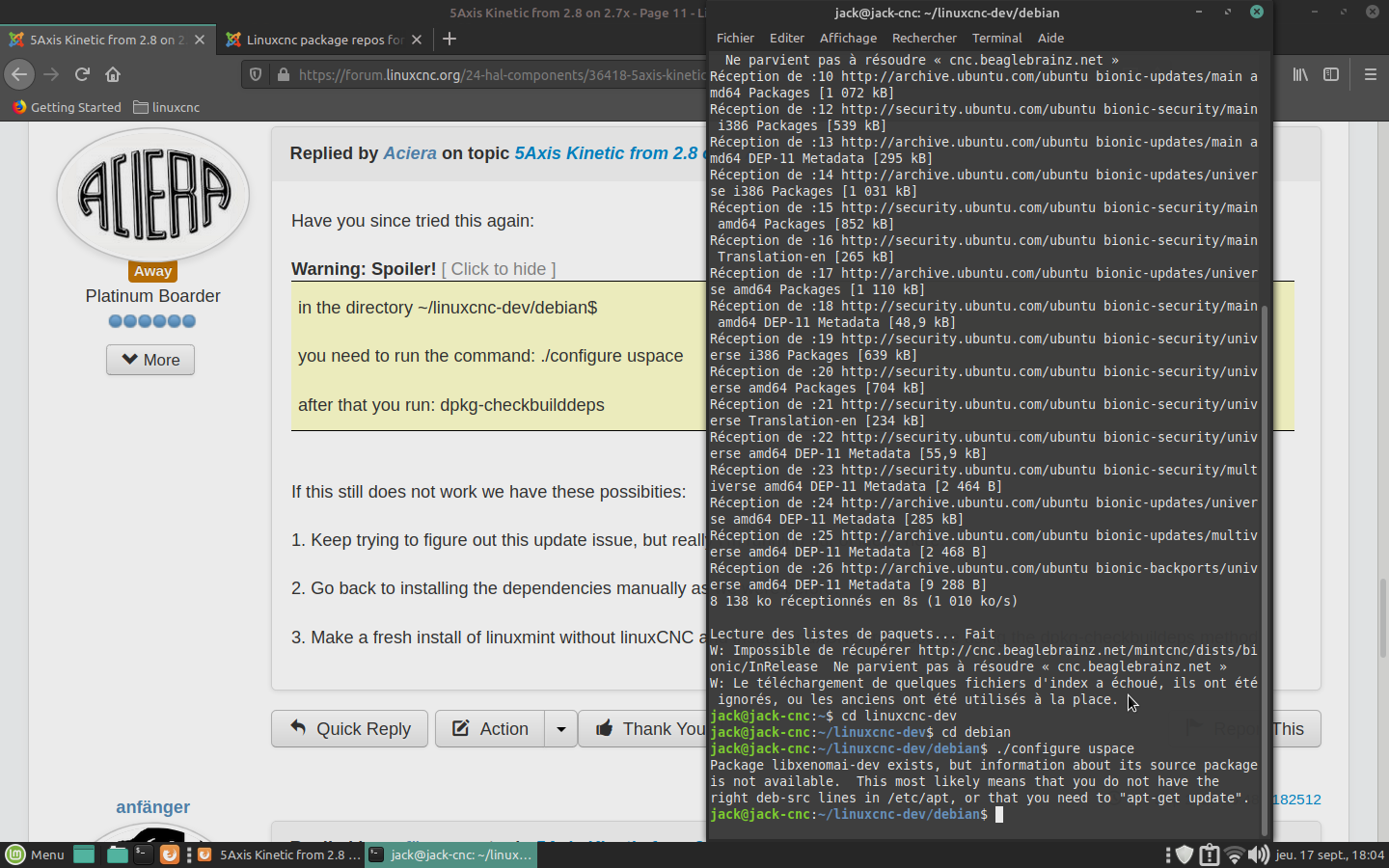Viewport: 1389px width, 868px height.
Task: Click the Away status badge
Action: 152,271
